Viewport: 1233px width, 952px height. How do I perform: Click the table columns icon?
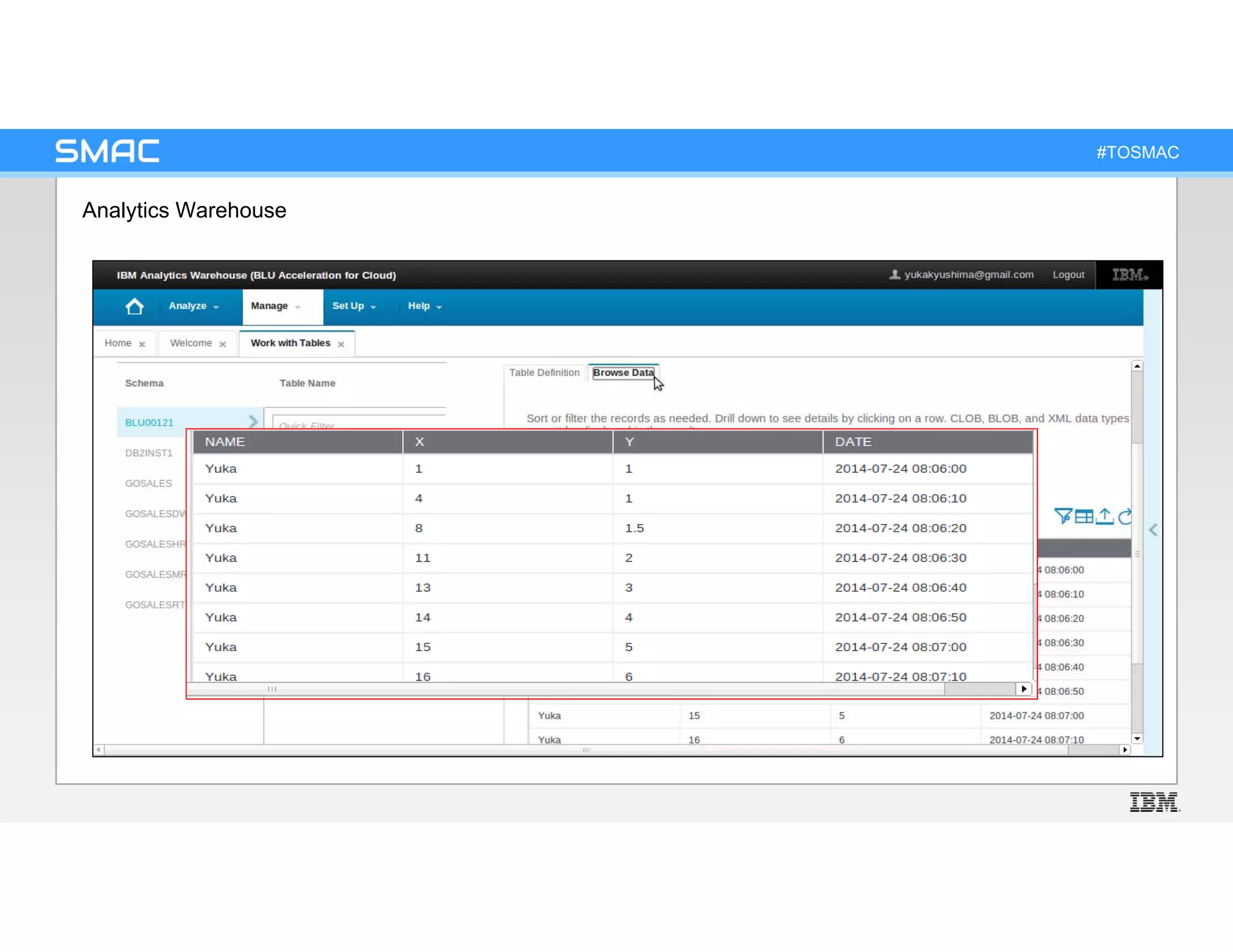tap(1084, 516)
